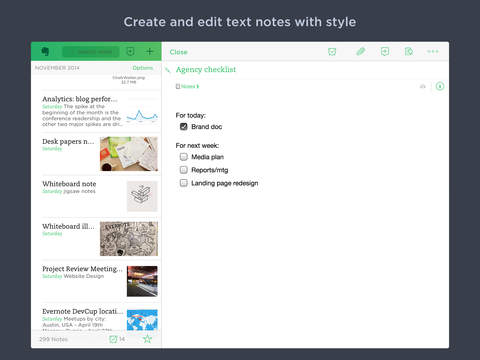Check the Landing page redesign checkbox
Screen dimensions: 480x360
click(x=183, y=183)
